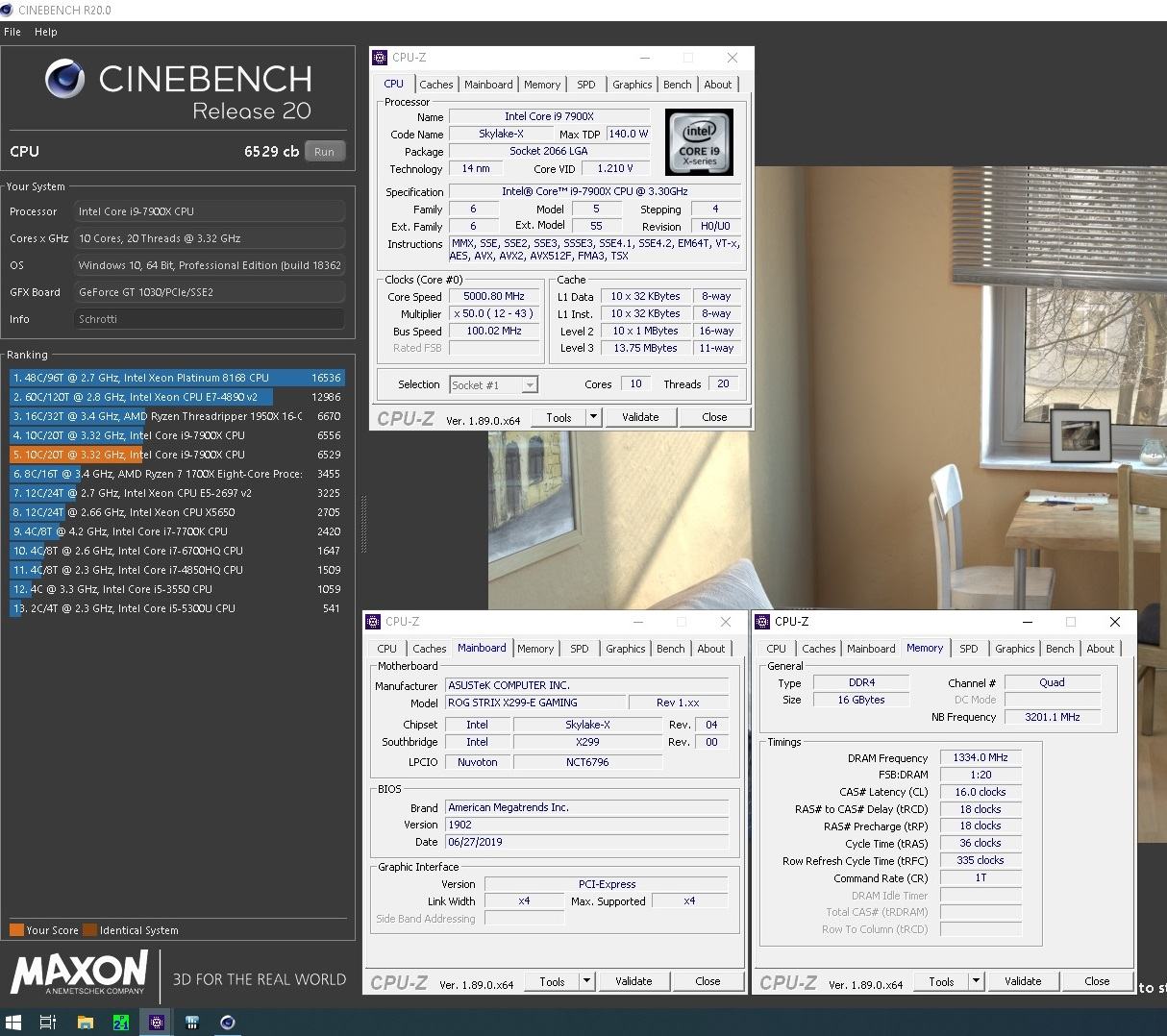Select the Core i5-5300U ranking row

tap(177, 608)
